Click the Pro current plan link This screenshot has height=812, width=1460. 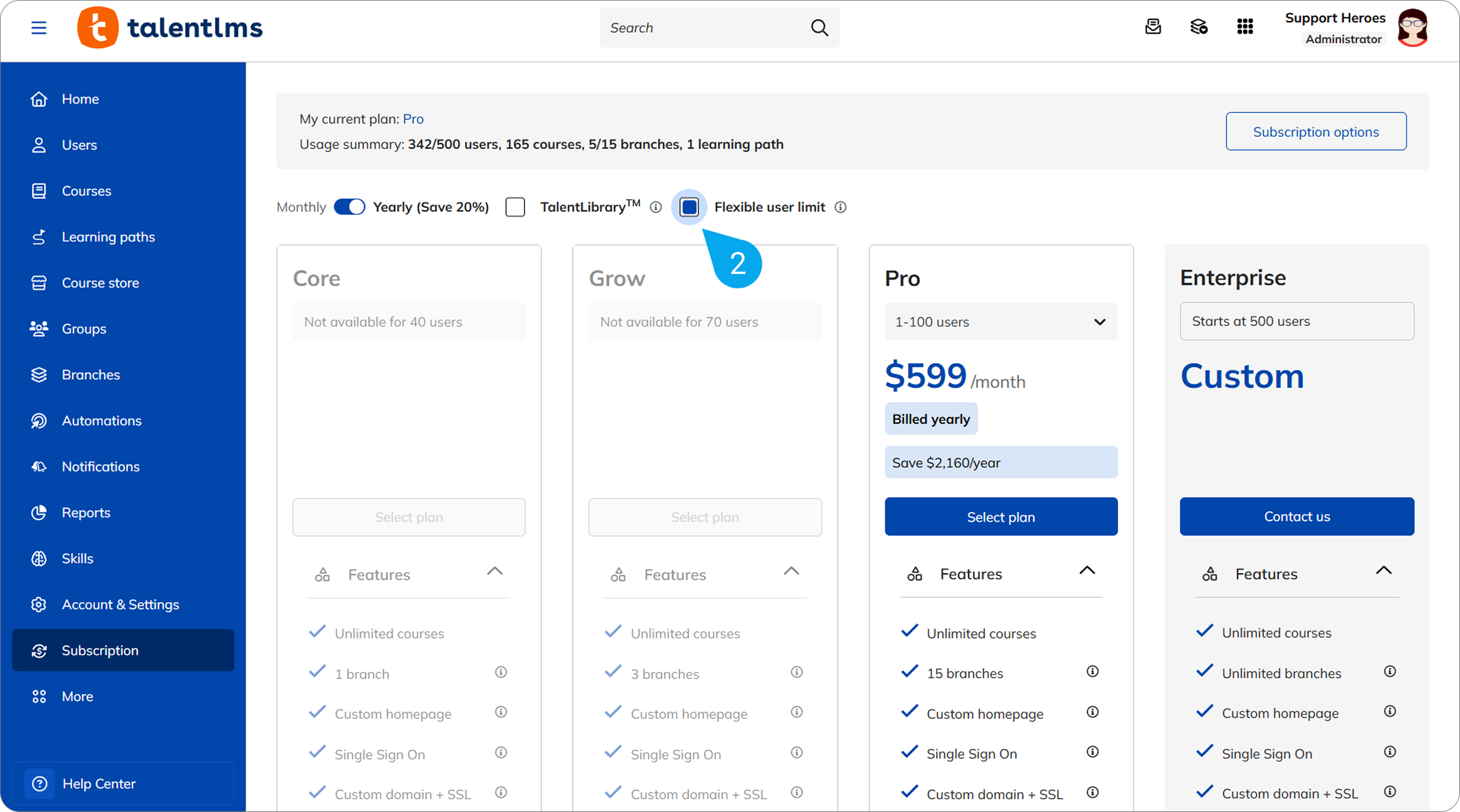tap(413, 119)
